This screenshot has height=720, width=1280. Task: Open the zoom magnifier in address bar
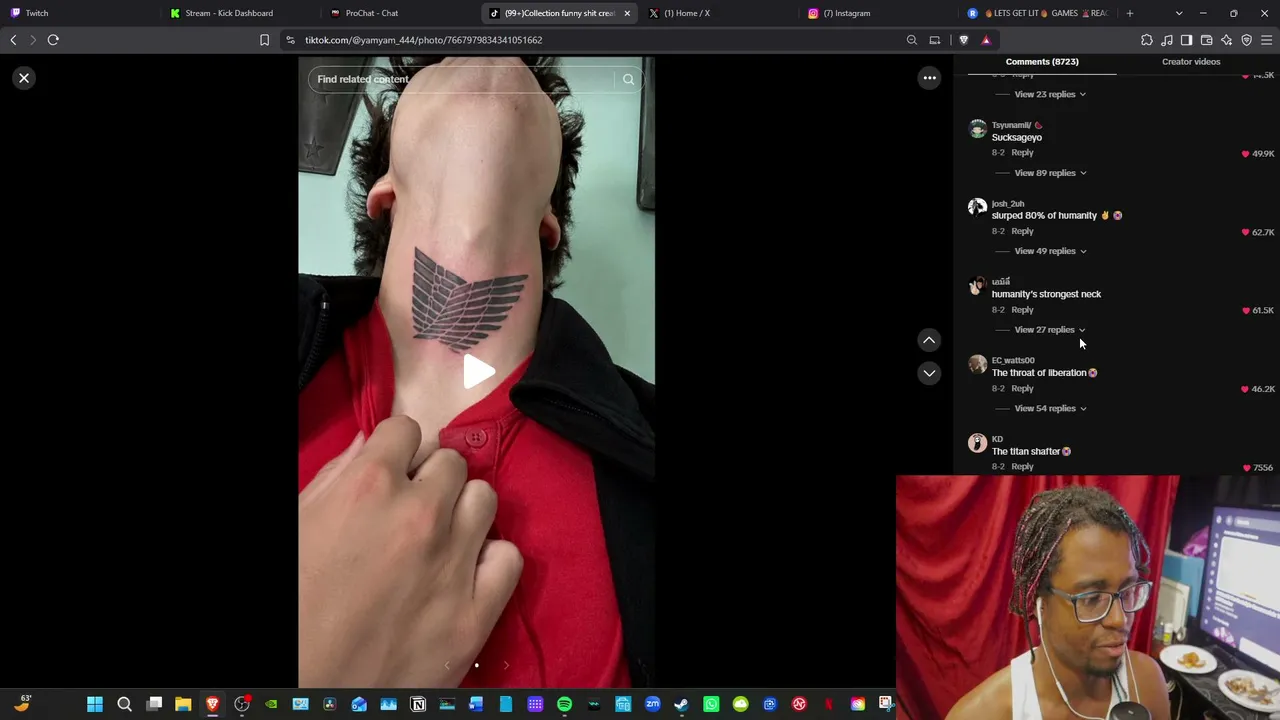coord(912,40)
